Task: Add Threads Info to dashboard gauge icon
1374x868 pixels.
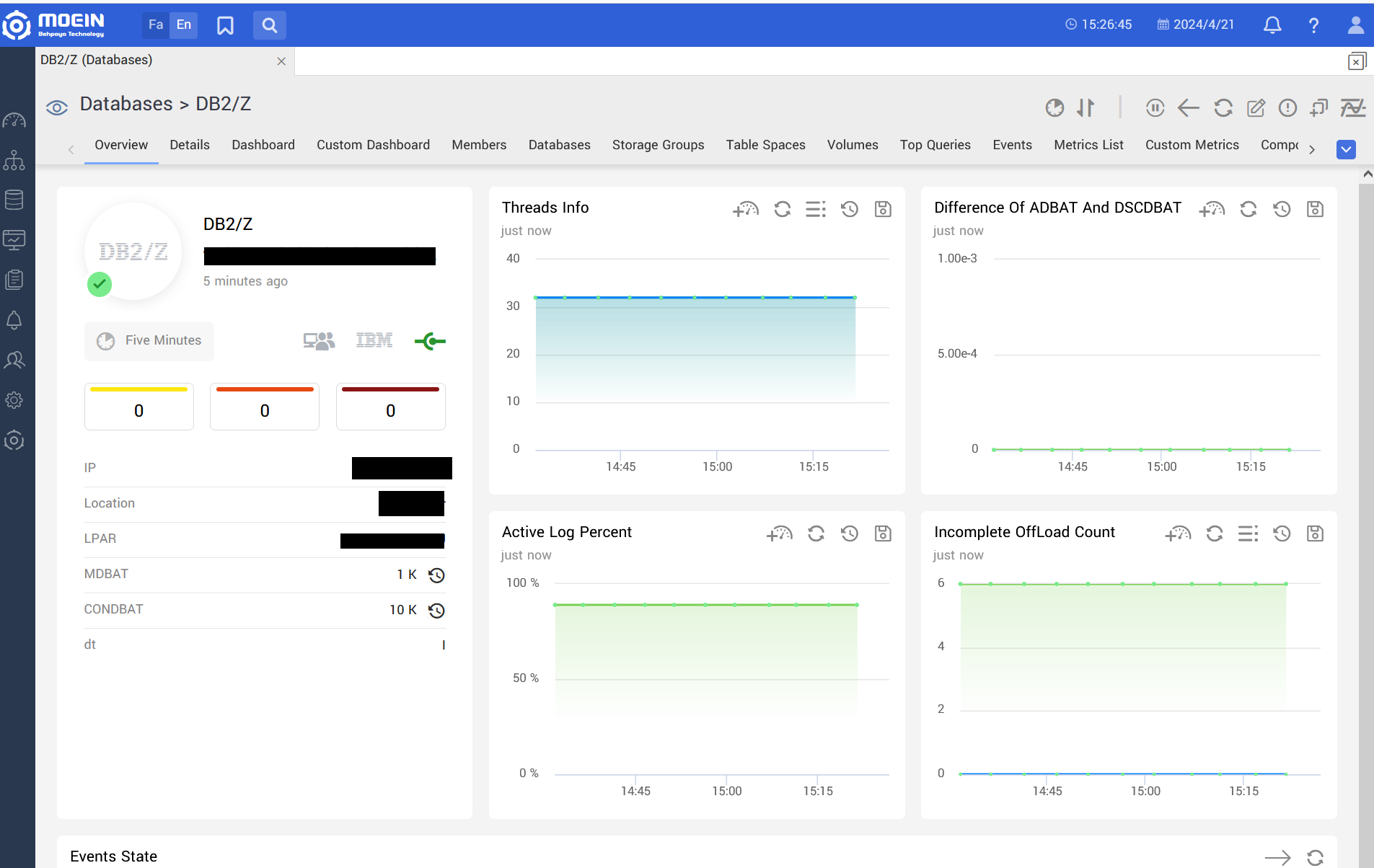Action: point(746,209)
